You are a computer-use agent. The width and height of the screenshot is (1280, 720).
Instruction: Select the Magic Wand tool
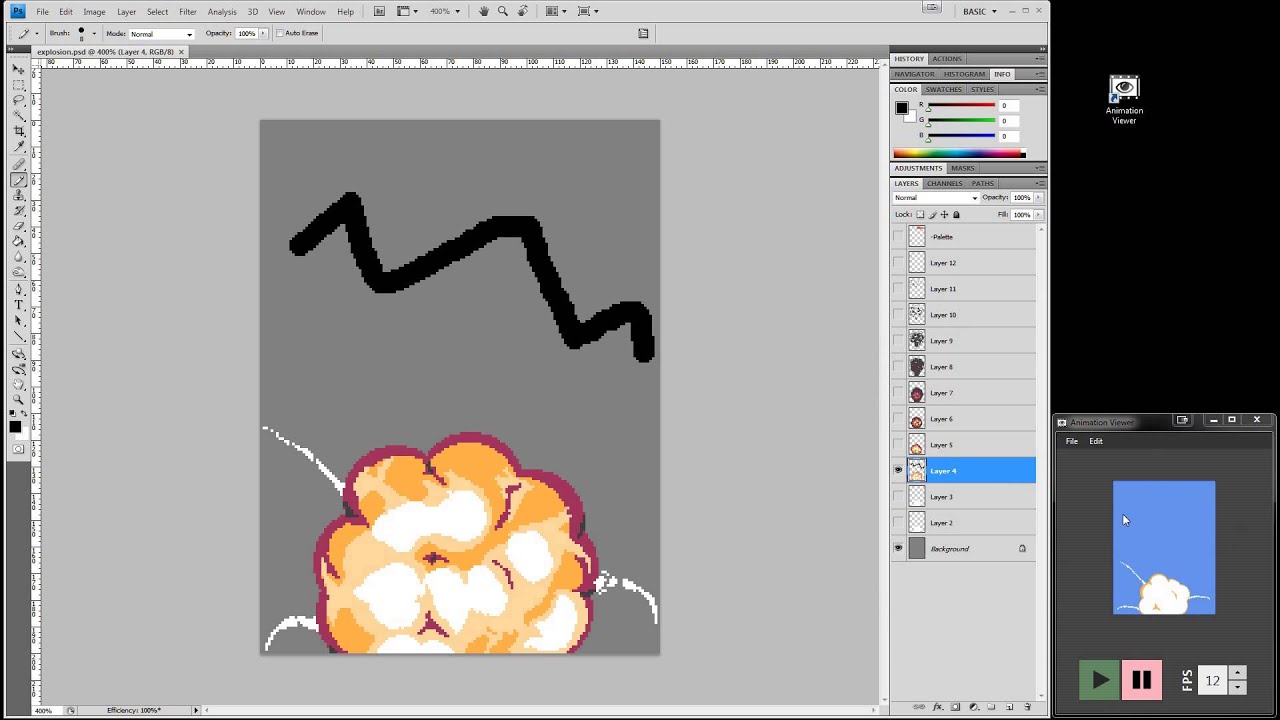click(19, 115)
